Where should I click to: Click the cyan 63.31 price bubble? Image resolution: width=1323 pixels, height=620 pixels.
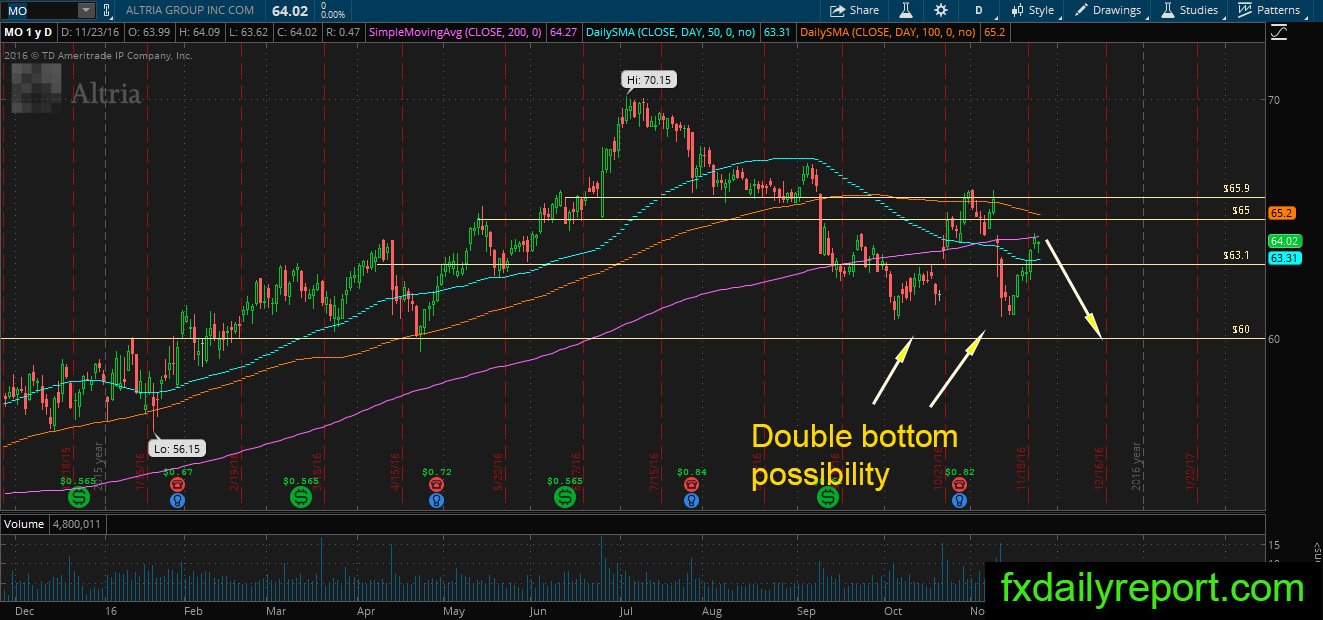tap(1283, 257)
